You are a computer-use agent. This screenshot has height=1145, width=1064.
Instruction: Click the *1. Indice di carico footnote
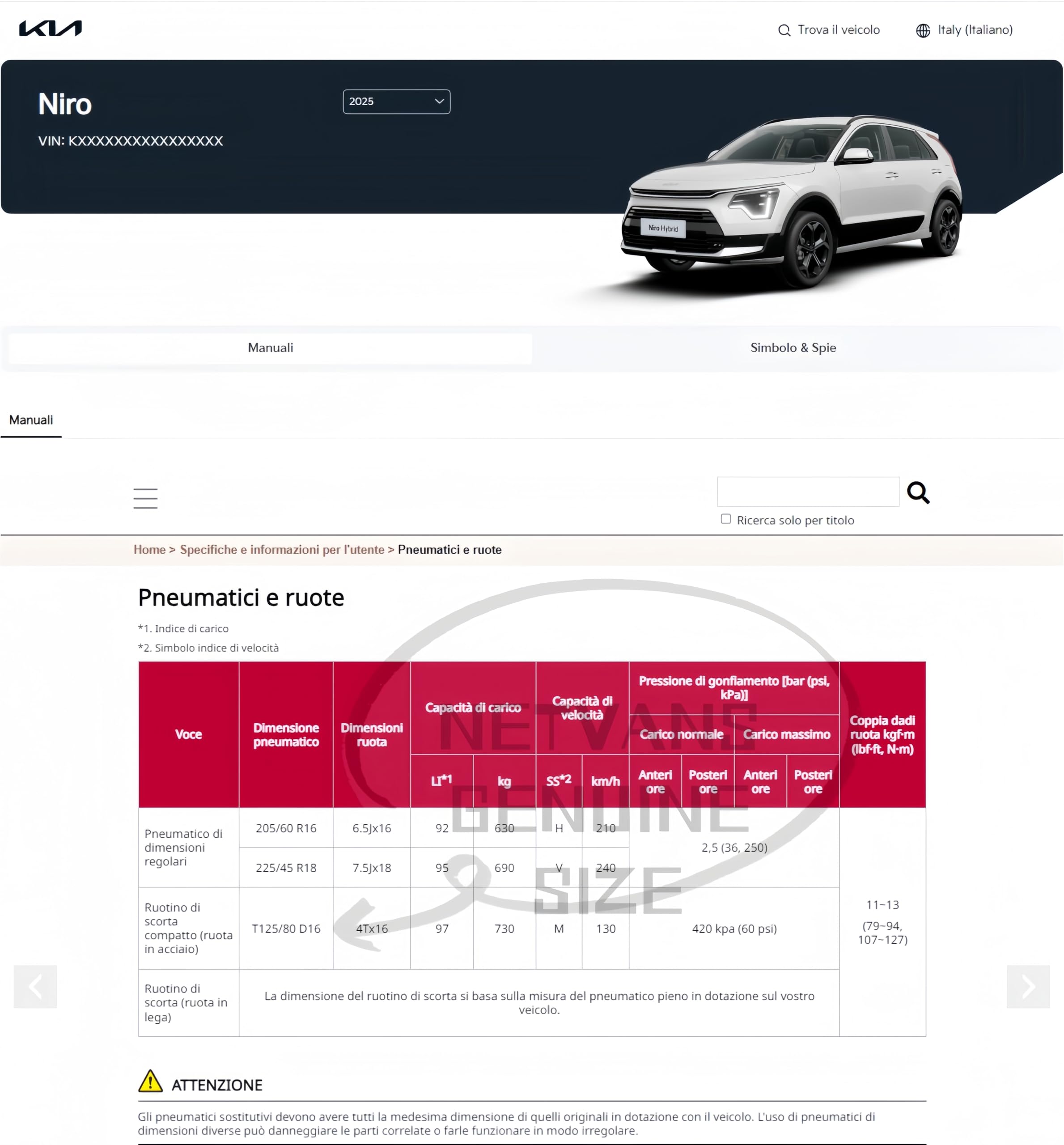(x=183, y=628)
